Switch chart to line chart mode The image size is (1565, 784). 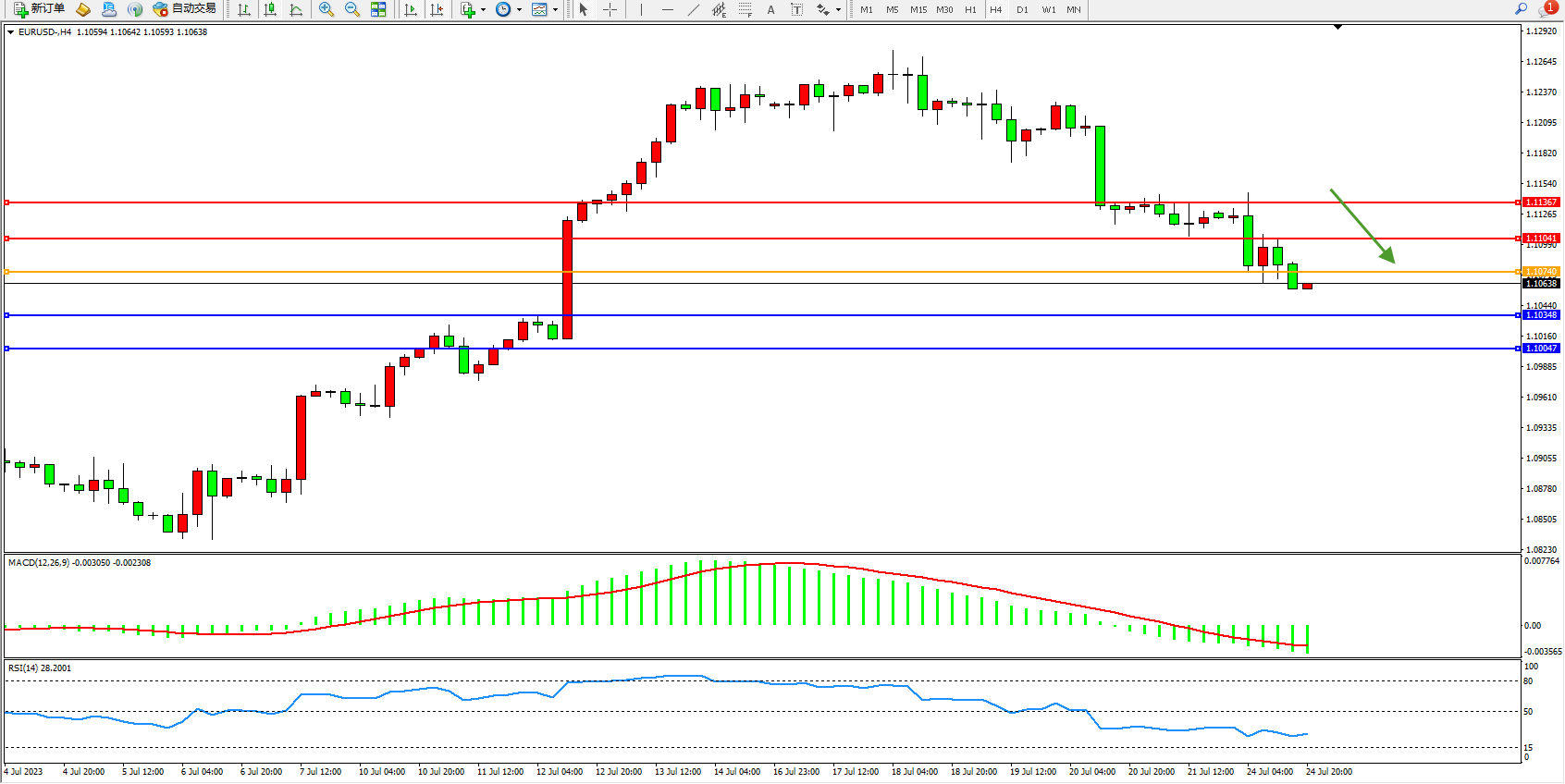296,9
